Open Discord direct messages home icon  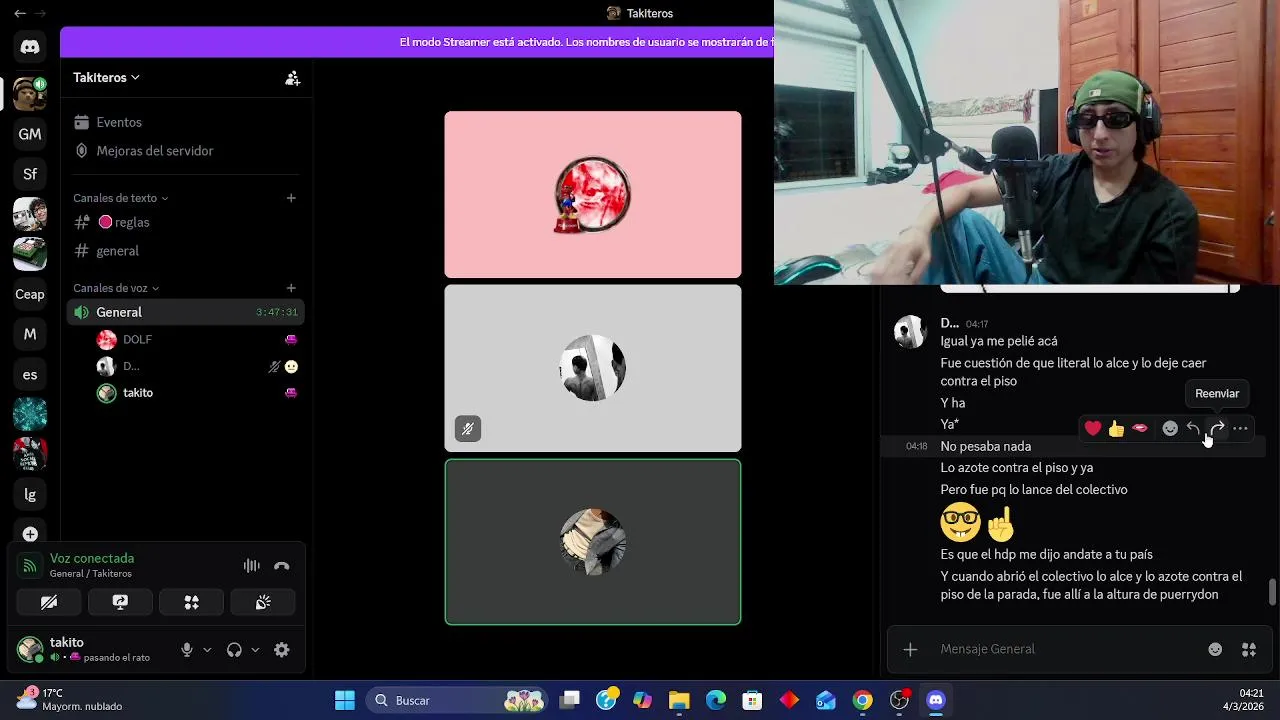[x=30, y=46]
